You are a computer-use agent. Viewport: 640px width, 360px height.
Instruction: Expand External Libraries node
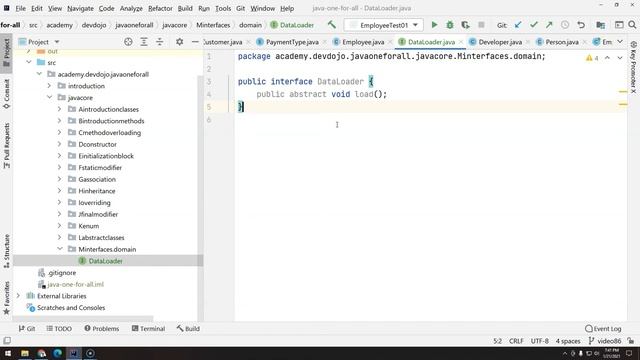(x=18, y=296)
